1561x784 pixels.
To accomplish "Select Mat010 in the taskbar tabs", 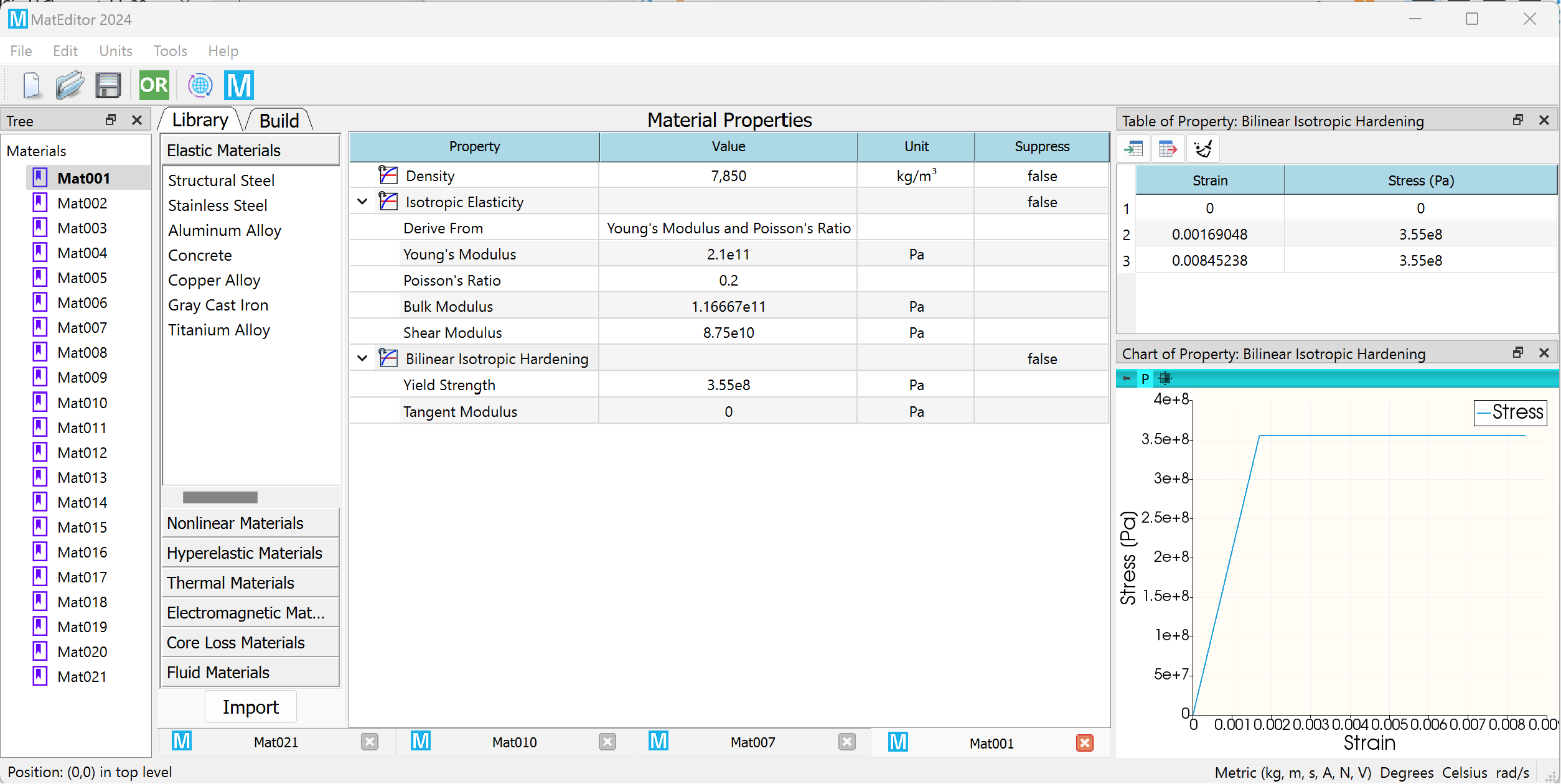I will pos(513,742).
